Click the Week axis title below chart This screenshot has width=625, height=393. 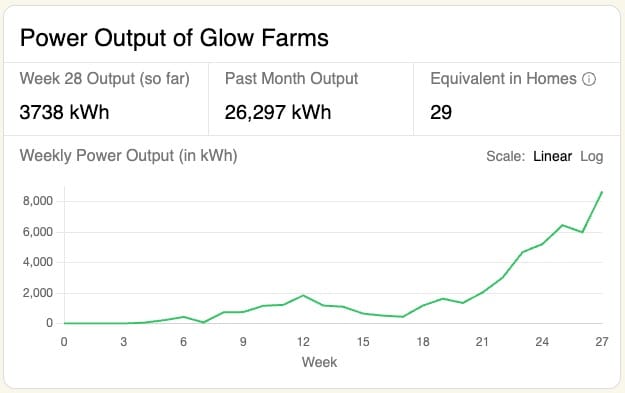319,362
